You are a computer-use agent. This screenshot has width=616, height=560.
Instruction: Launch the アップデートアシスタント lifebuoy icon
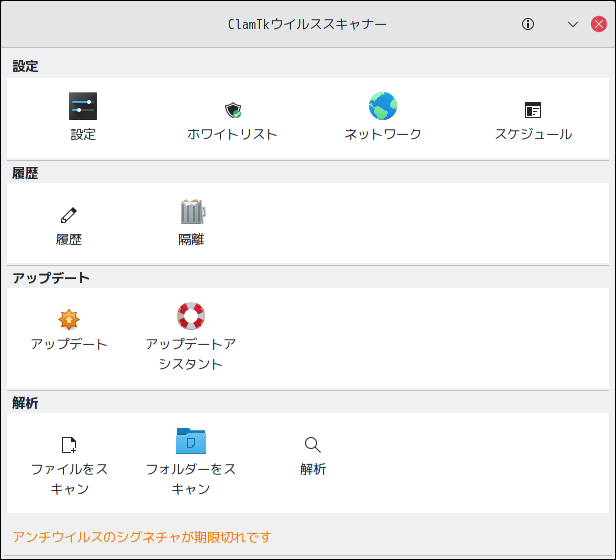tap(191, 316)
